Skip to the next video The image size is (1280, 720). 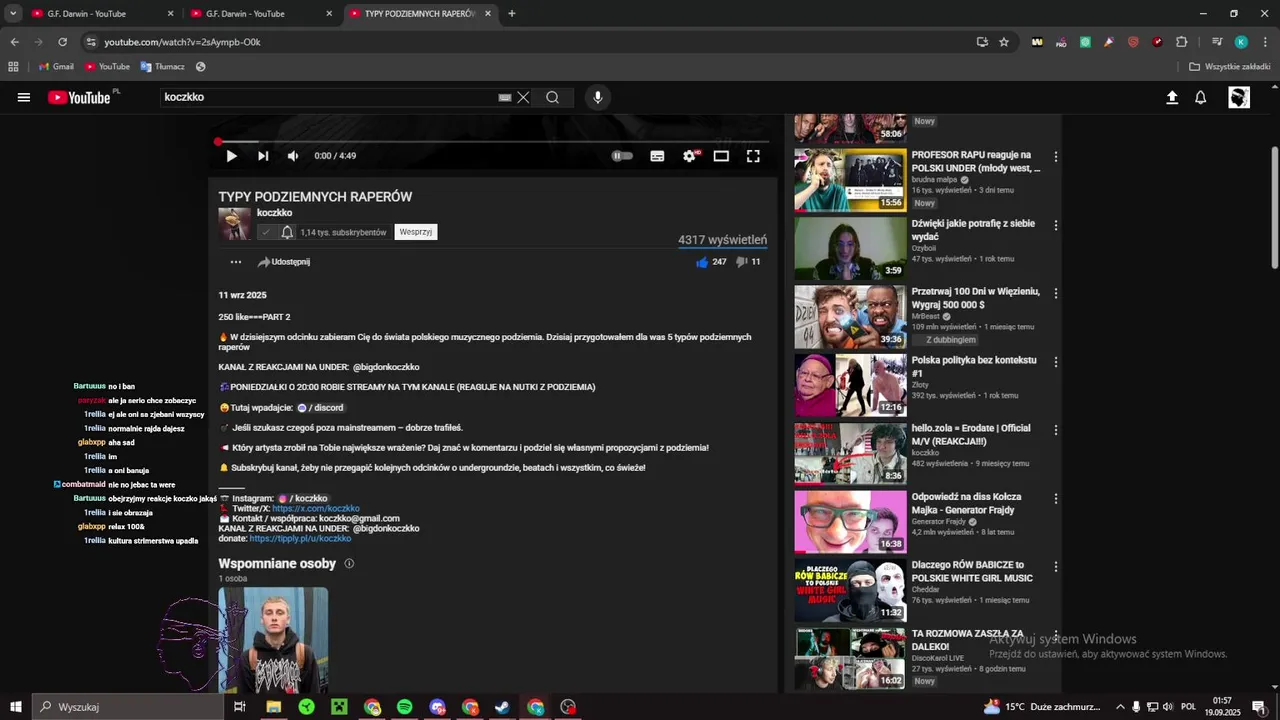(263, 156)
